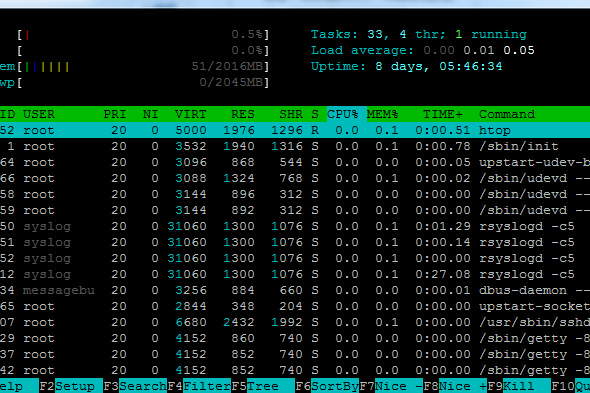This screenshot has width=590, height=393.
Task: Click the messagebu user name
Action: (x=59, y=291)
